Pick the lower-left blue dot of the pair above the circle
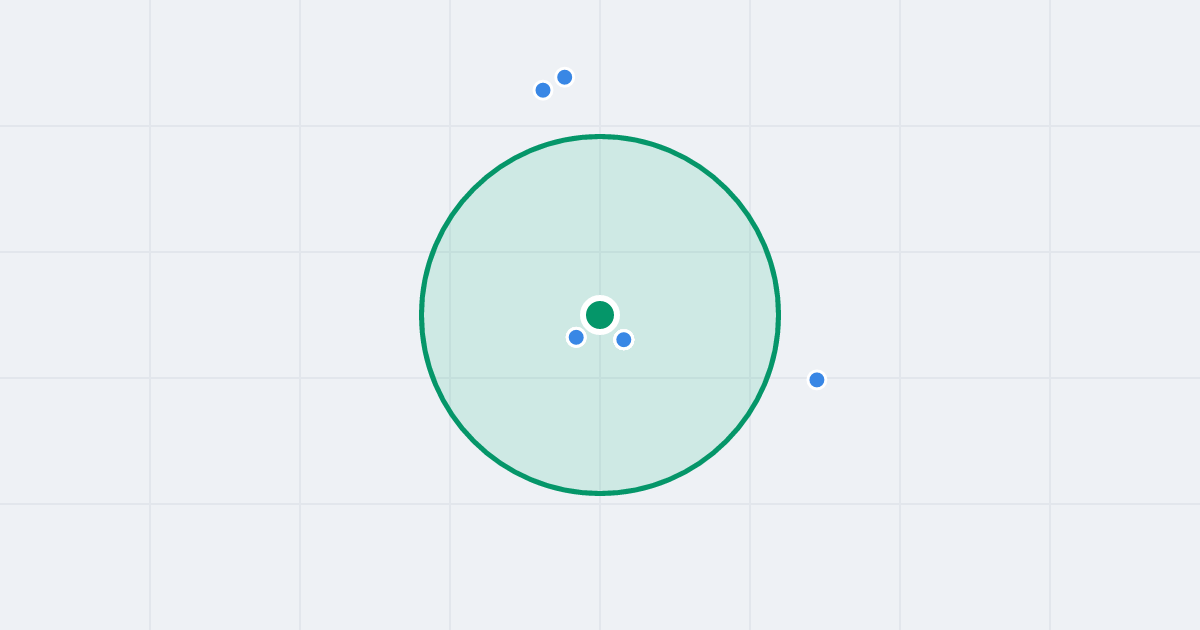Viewport: 1200px width, 630px height. click(x=543, y=90)
